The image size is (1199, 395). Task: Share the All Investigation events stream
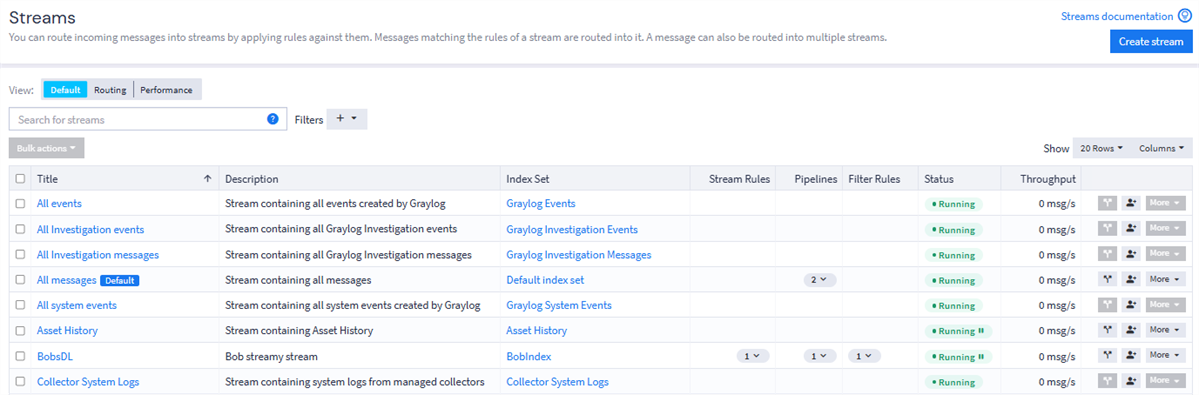tap(1131, 229)
